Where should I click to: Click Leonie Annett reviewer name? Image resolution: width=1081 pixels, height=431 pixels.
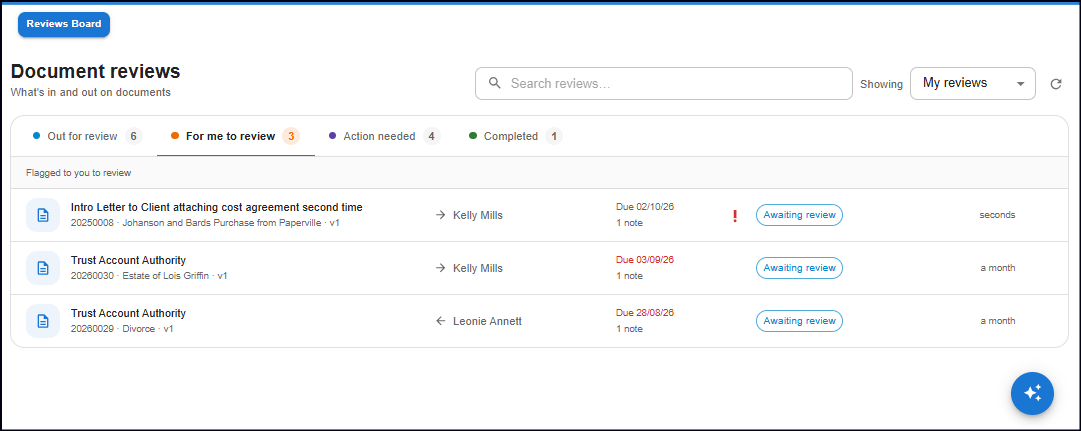point(487,321)
